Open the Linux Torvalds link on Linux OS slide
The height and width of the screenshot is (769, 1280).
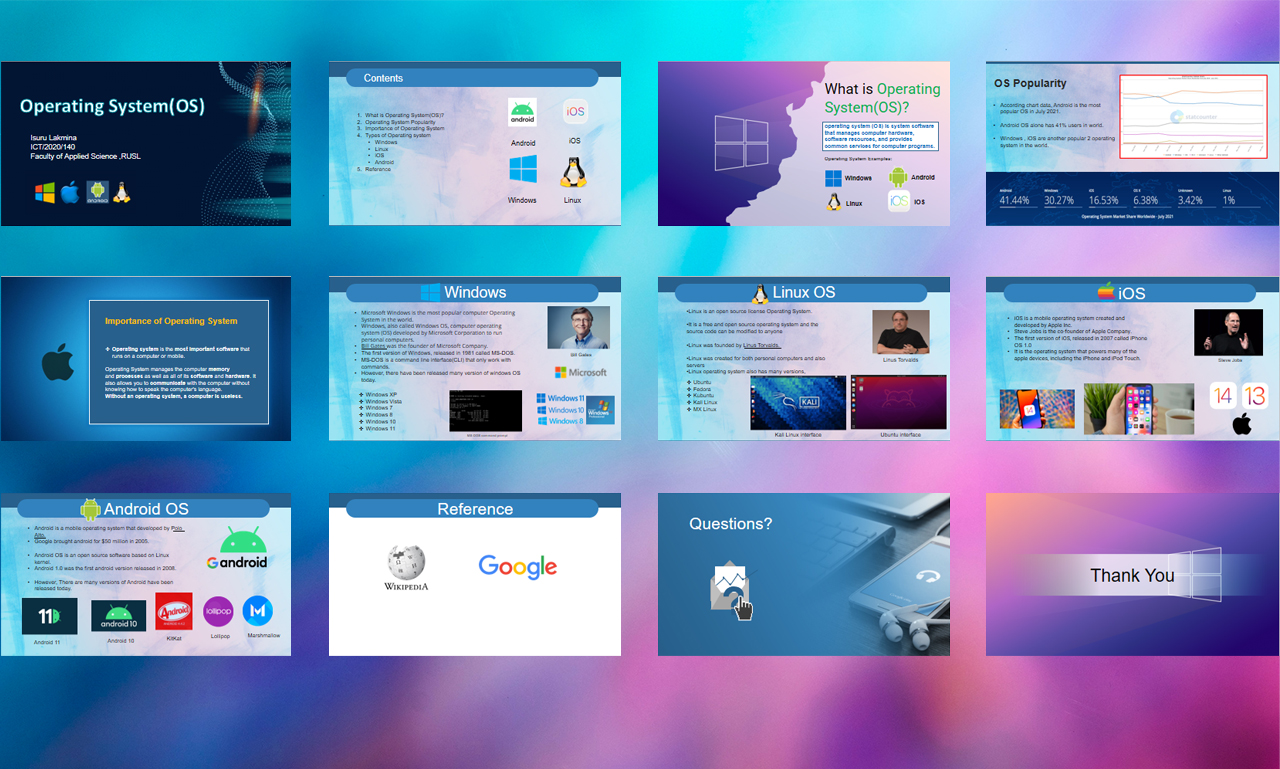tap(762, 346)
